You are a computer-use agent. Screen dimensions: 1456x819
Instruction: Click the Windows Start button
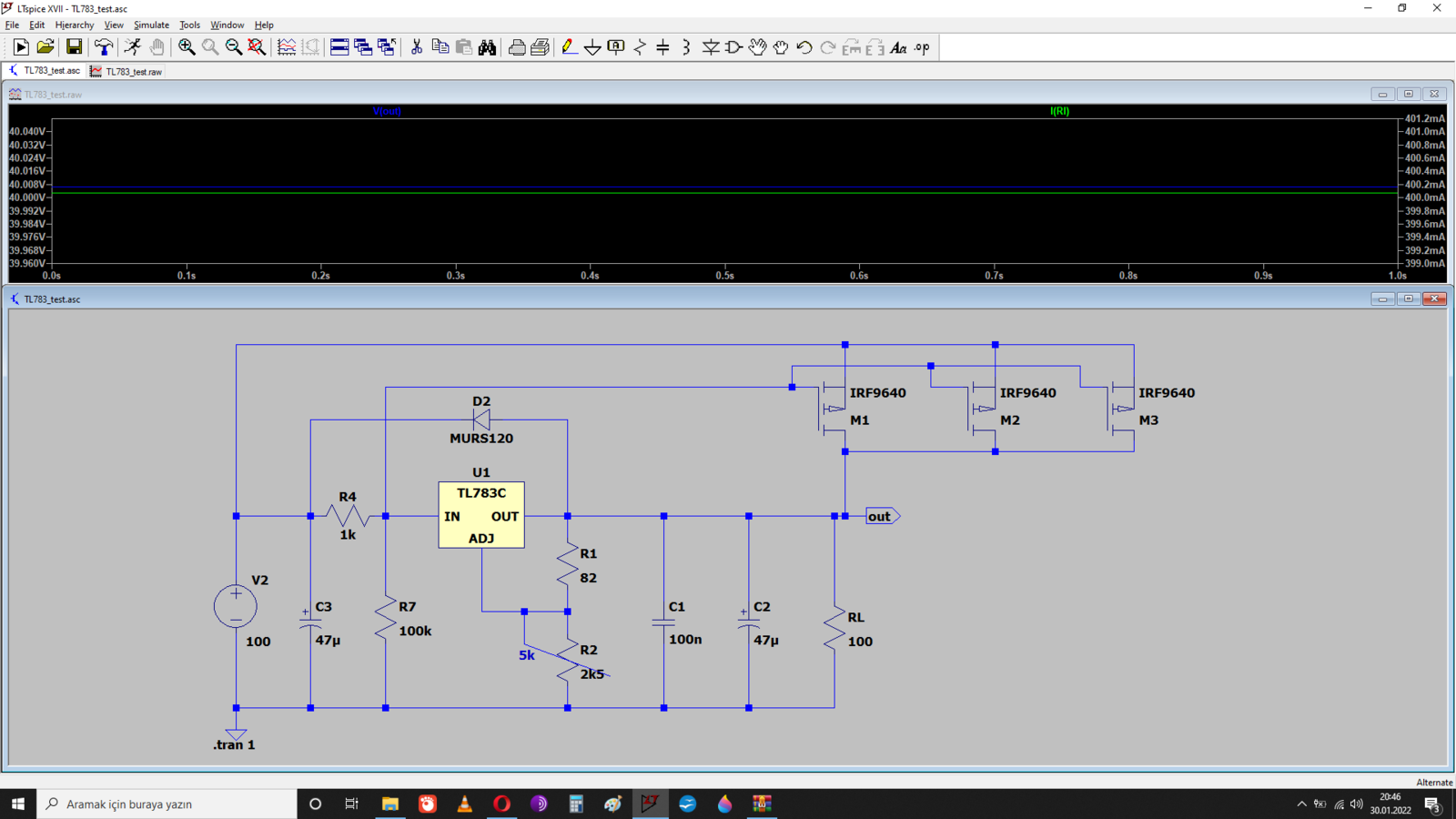pos(17,804)
